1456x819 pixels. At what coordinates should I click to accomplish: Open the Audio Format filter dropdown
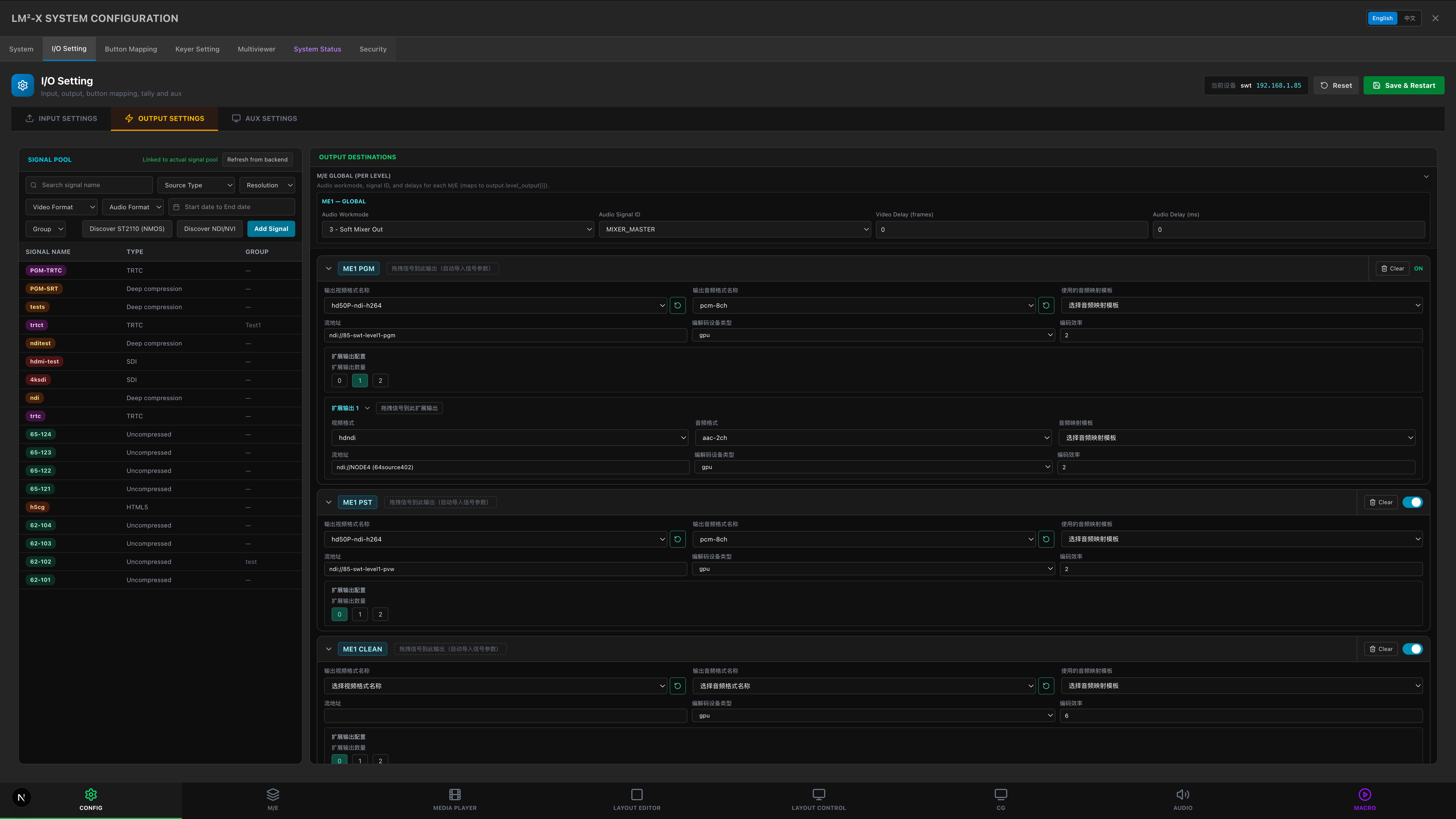tap(133, 207)
